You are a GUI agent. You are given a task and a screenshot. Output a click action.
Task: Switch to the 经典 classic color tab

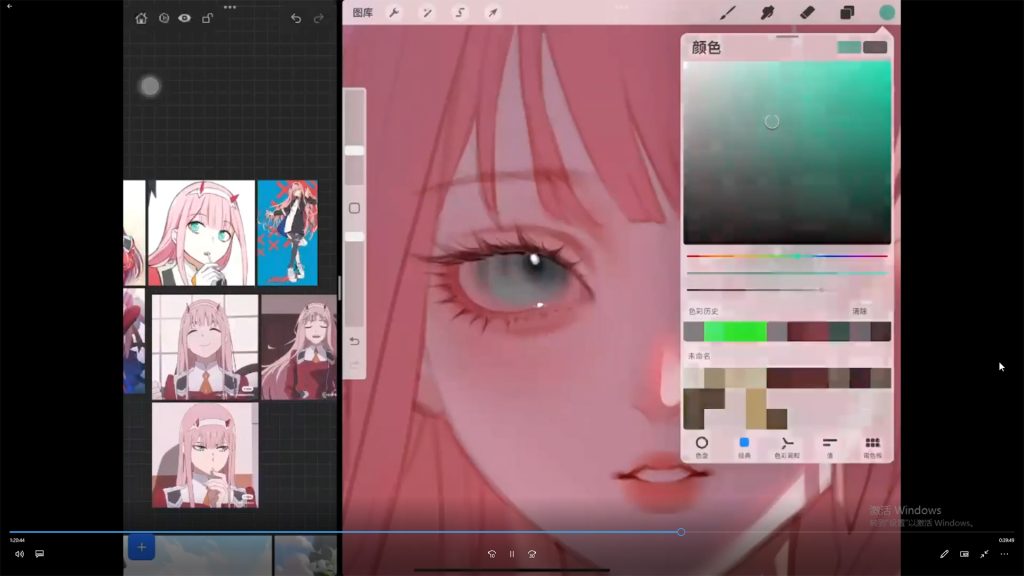[744, 446]
